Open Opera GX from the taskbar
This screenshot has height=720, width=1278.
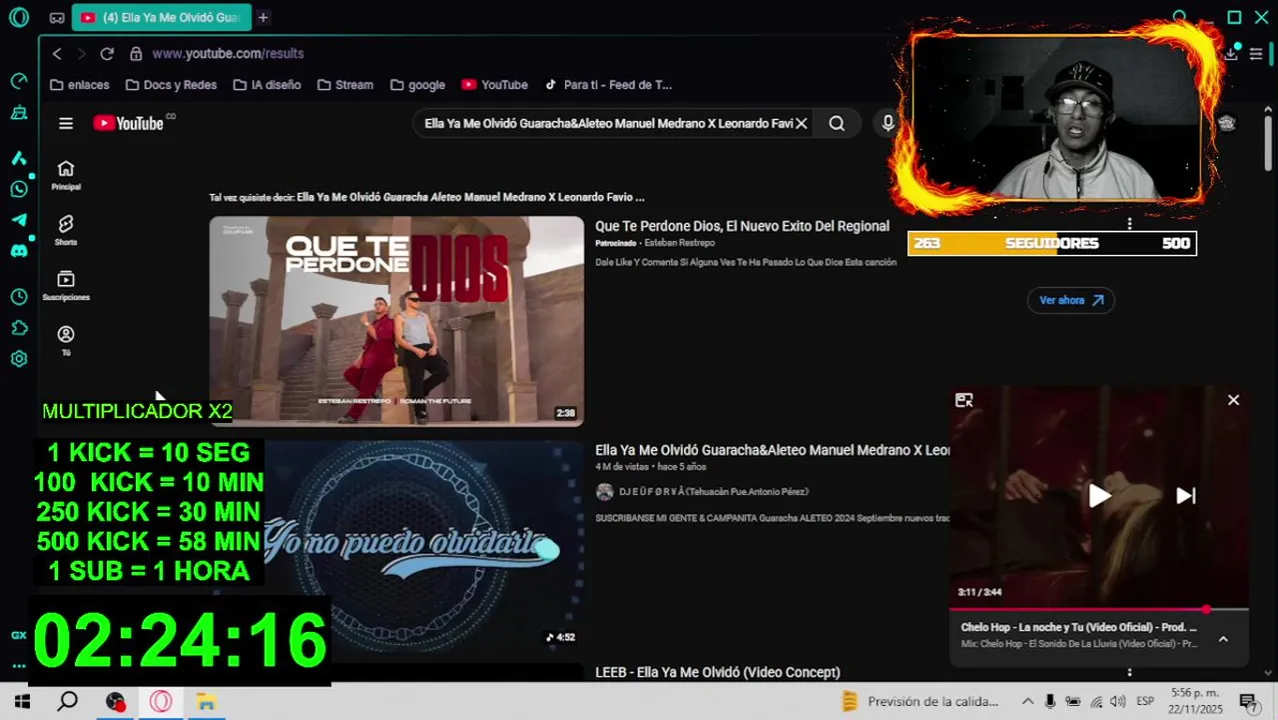click(160, 701)
